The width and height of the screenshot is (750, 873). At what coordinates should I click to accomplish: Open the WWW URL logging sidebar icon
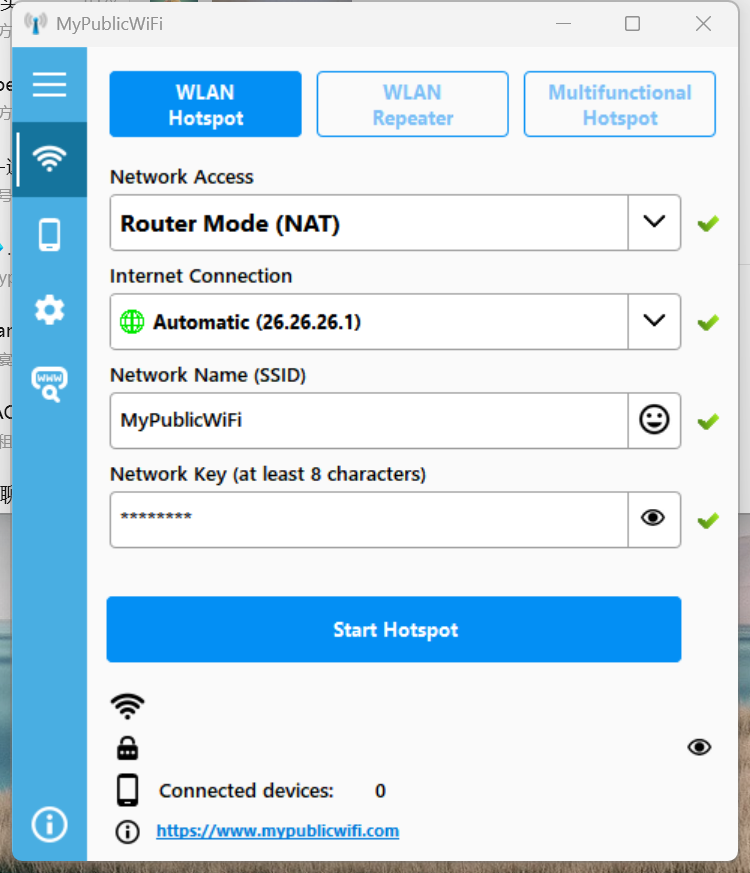(x=49, y=384)
